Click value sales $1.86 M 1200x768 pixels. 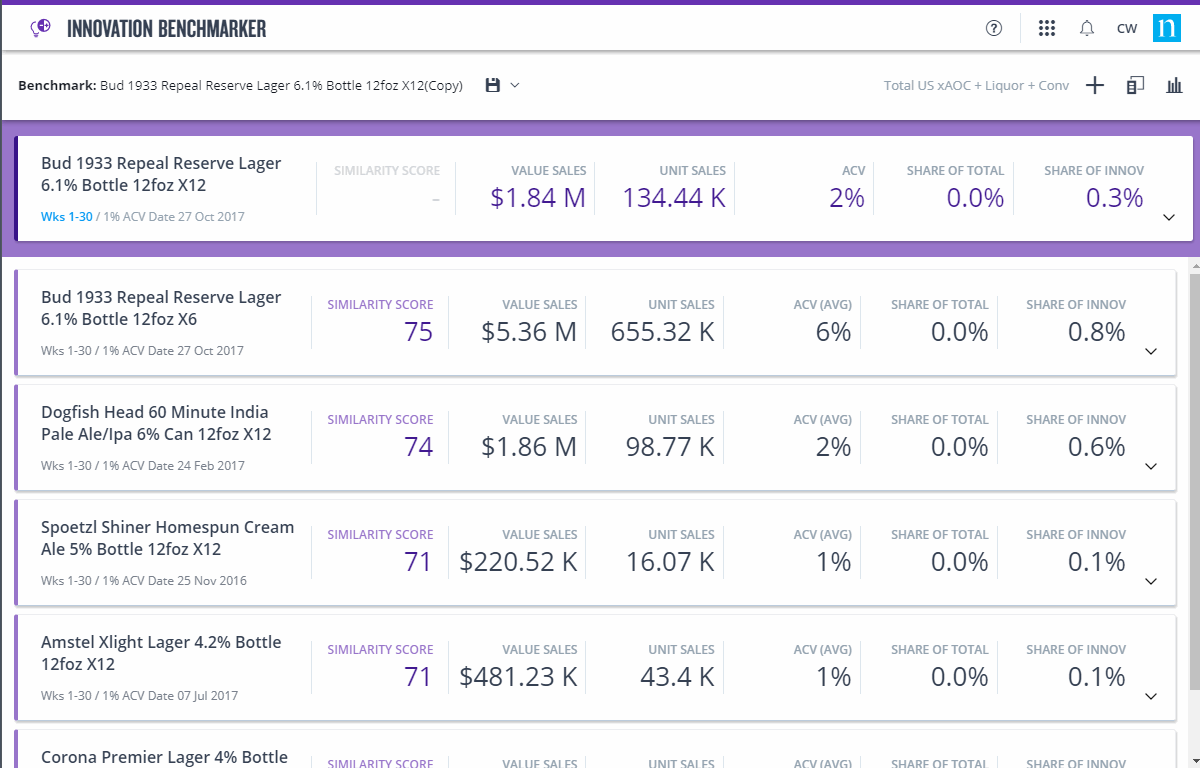tap(529, 447)
